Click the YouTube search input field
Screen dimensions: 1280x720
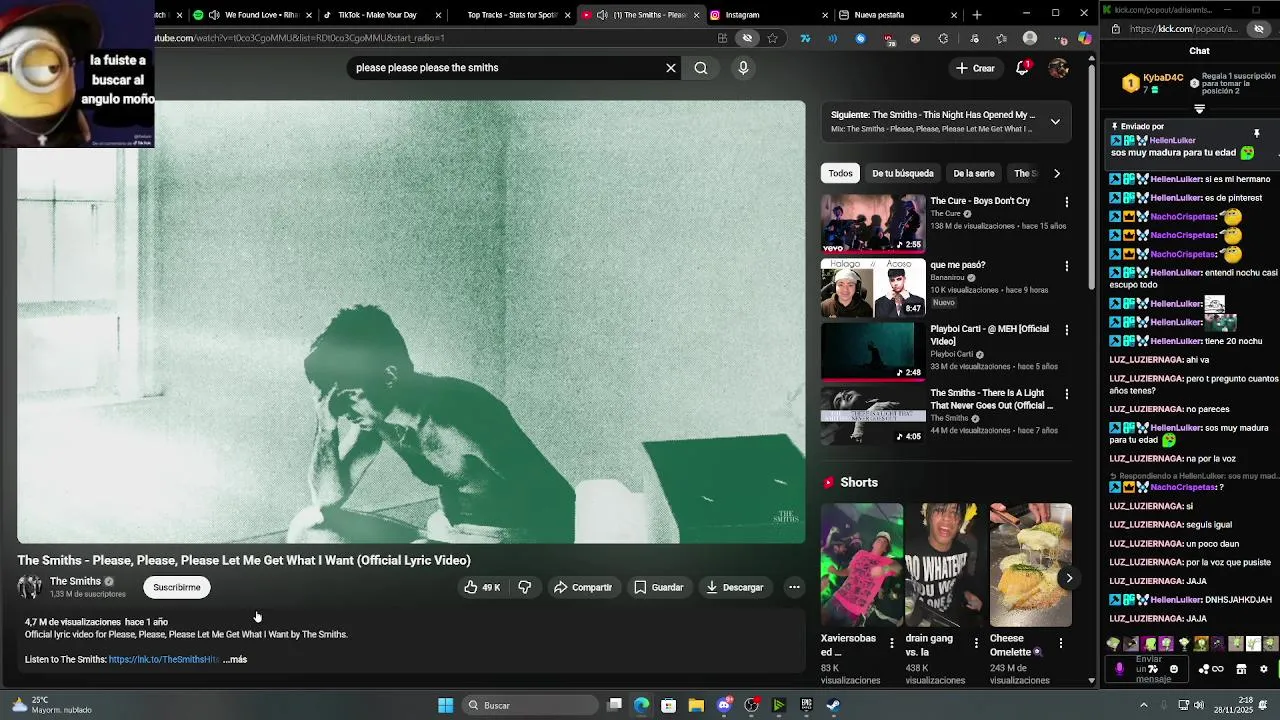[505, 68]
